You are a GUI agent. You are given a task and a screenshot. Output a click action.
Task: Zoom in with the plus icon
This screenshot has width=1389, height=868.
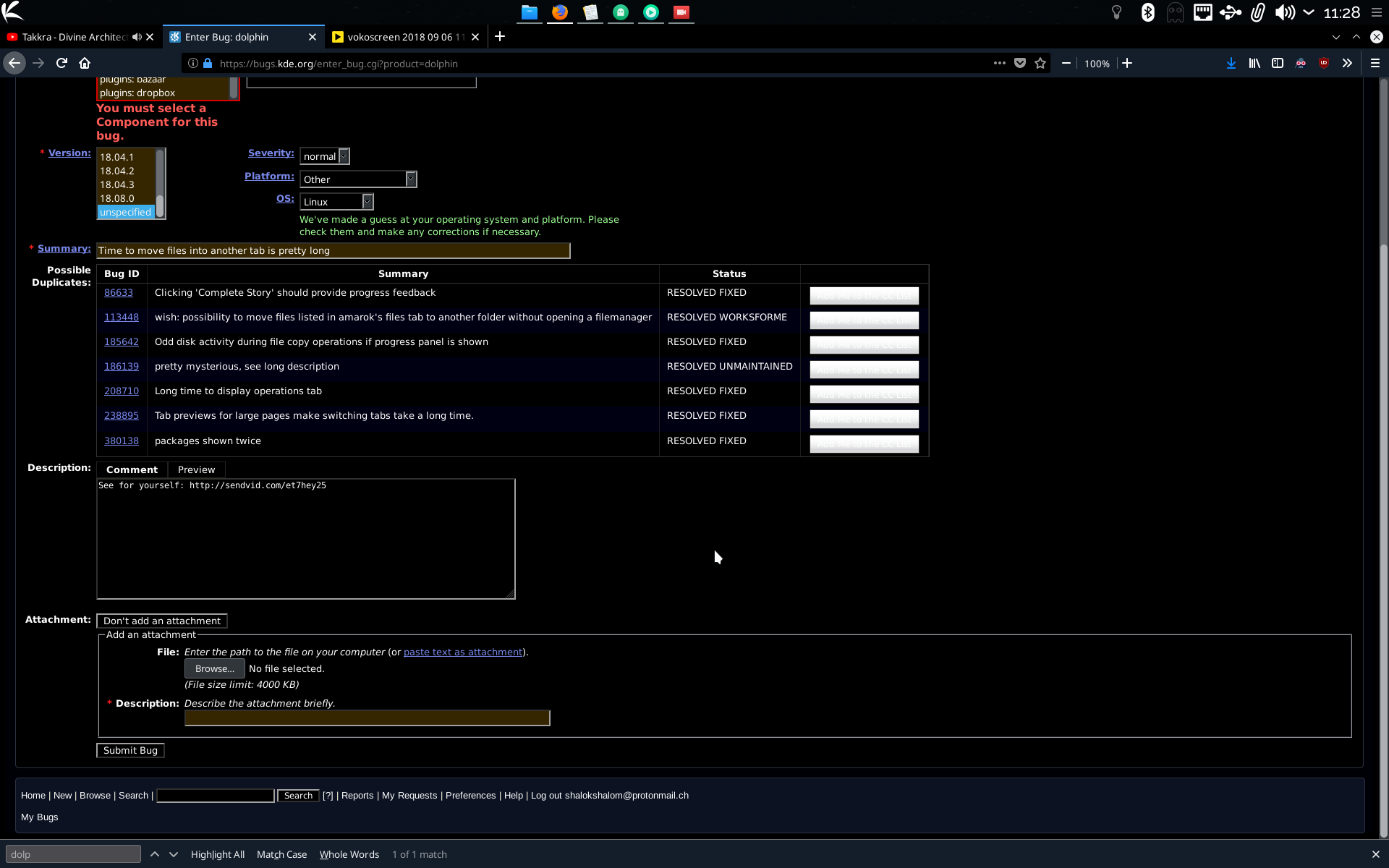1127,64
